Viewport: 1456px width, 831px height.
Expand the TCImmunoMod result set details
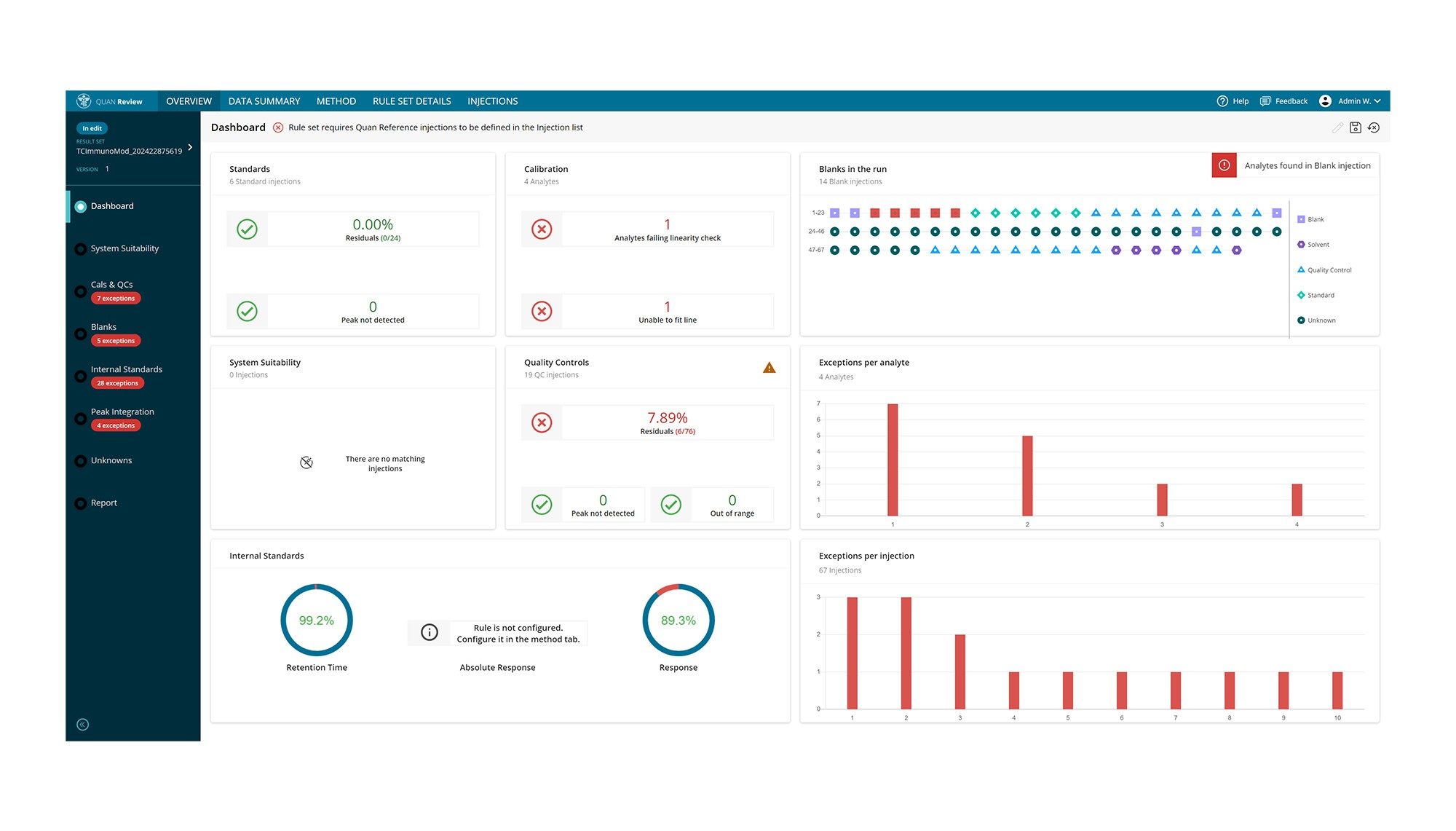click(191, 146)
